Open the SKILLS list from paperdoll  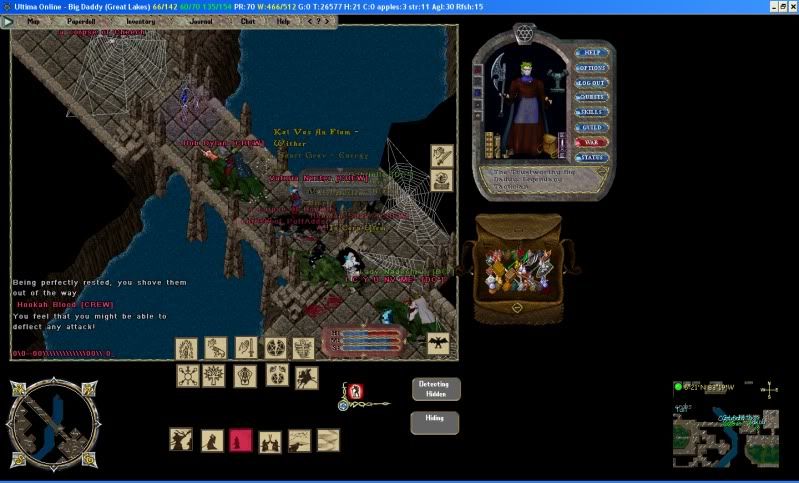pos(592,112)
